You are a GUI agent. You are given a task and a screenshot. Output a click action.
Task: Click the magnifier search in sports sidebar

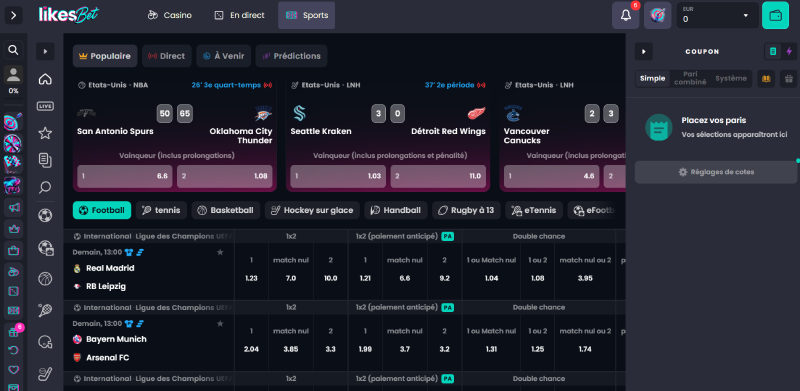pyautogui.click(x=45, y=188)
